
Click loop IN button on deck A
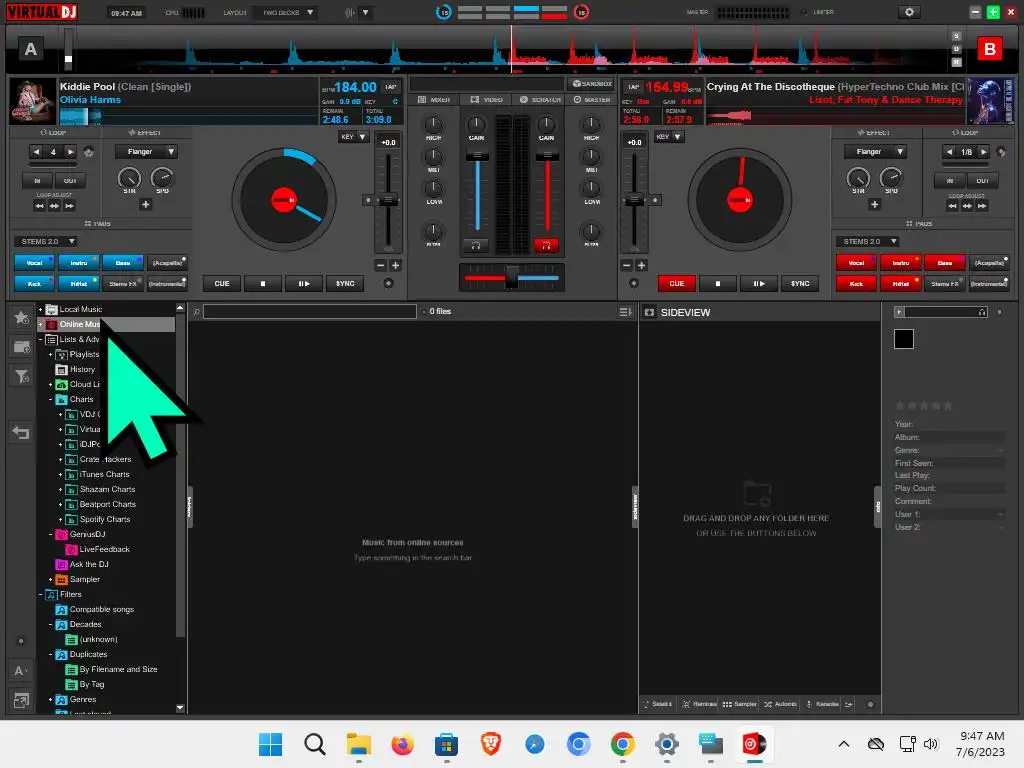click(x=37, y=181)
